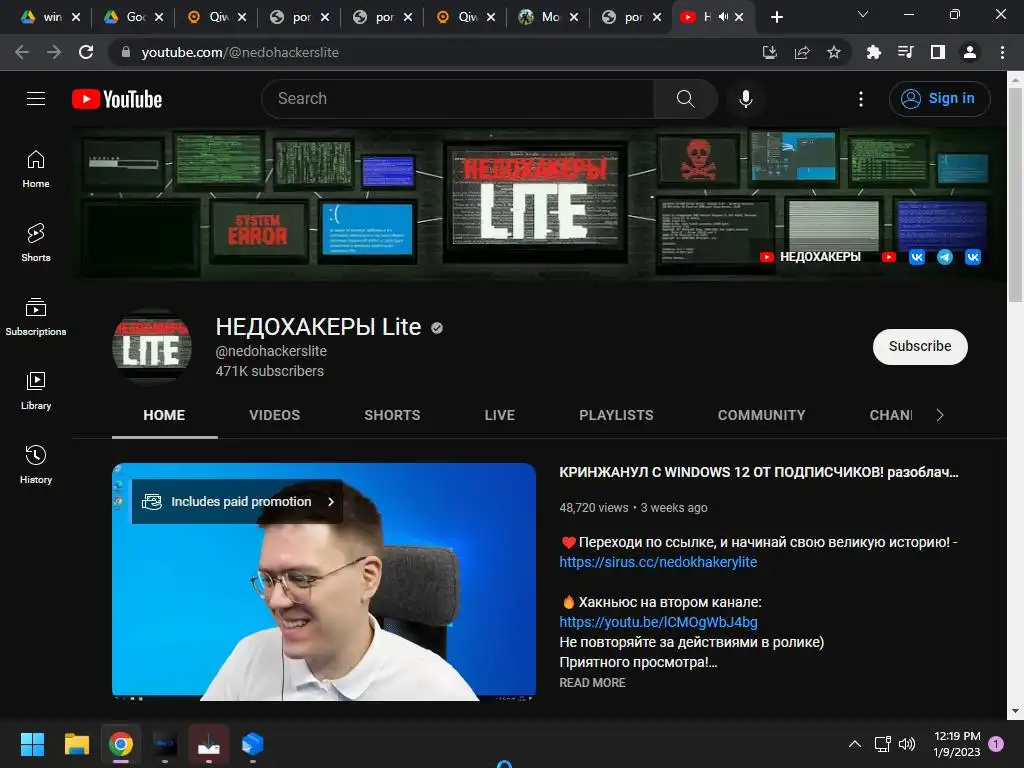This screenshot has width=1024, height=768.
Task: Expand the Includes paid promotion notice
Action: [x=237, y=502]
